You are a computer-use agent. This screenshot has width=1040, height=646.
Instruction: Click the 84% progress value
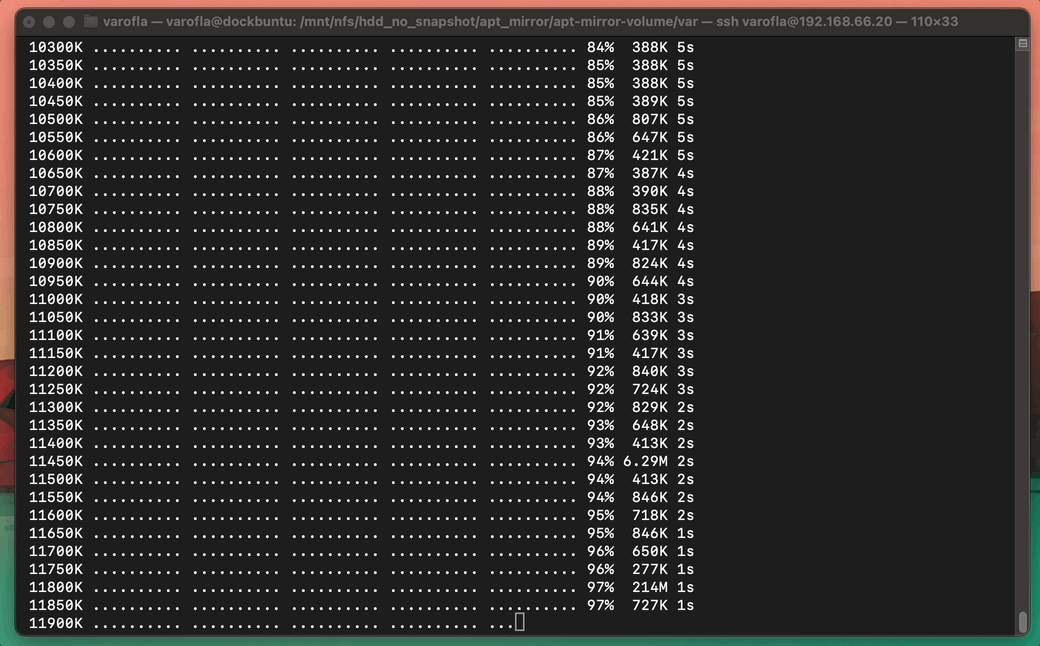(x=600, y=47)
